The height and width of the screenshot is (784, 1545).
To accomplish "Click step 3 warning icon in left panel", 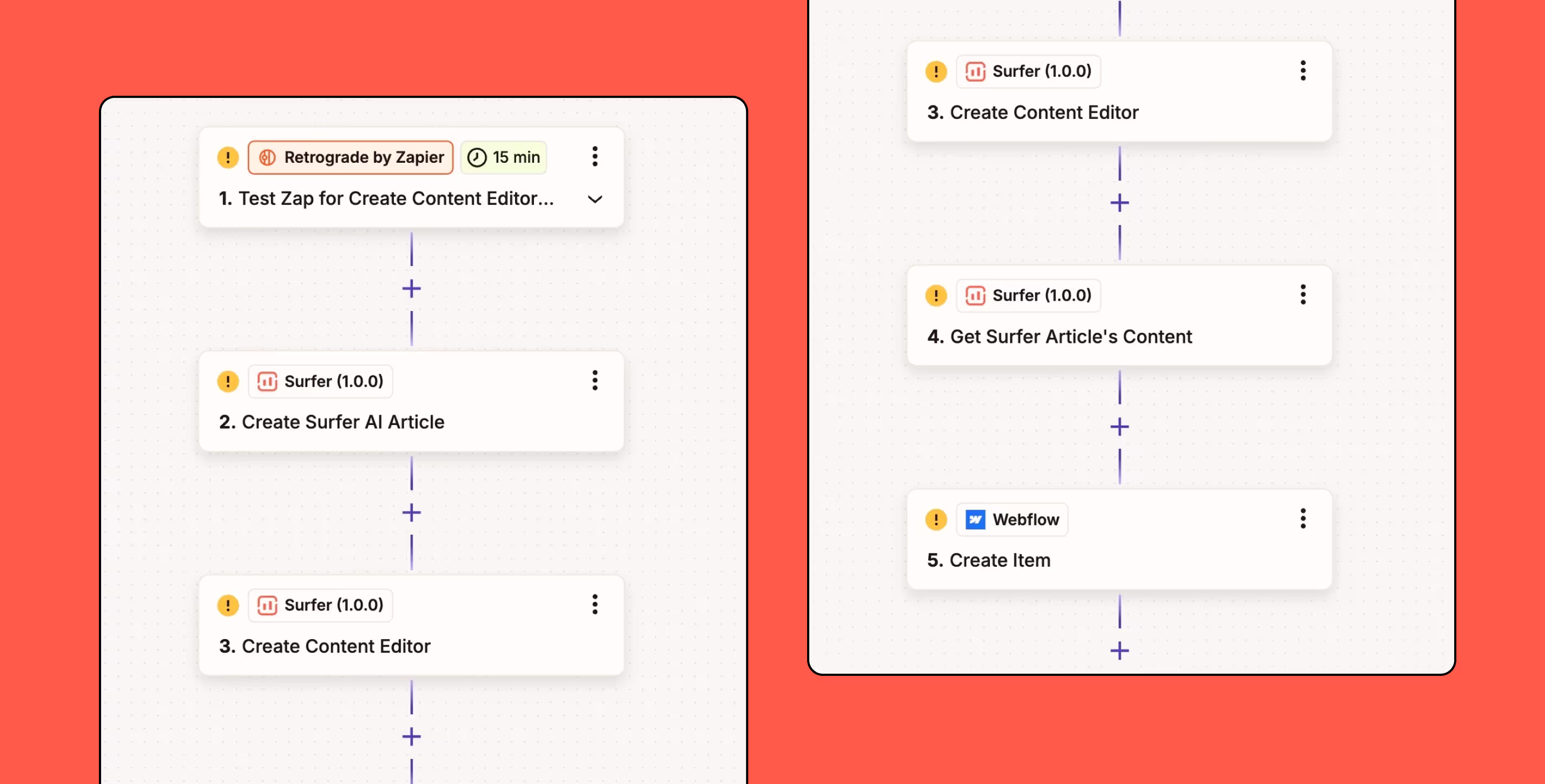I will tap(228, 606).
